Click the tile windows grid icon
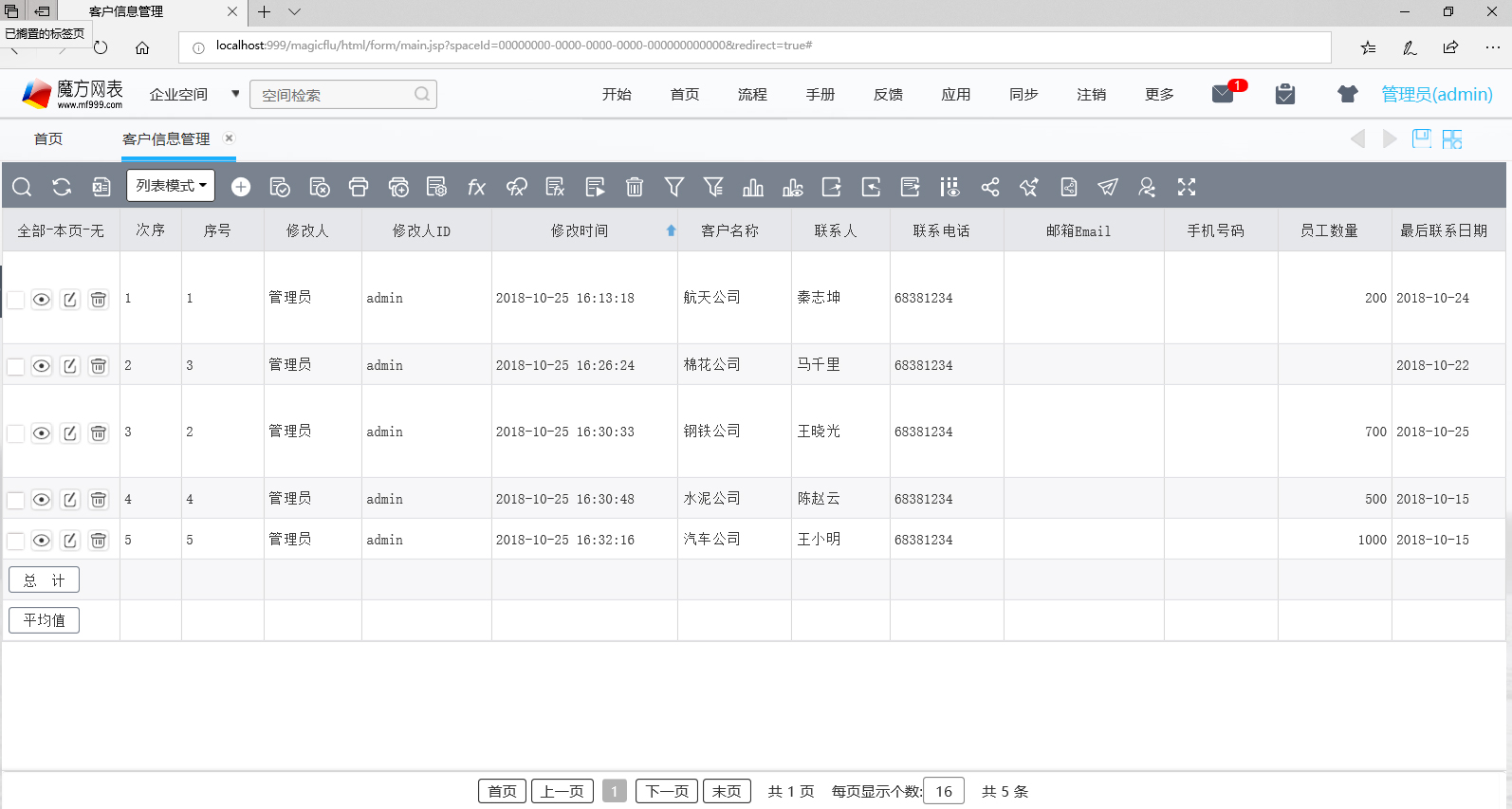Screen dimensions: 1512x809 pyautogui.click(x=1452, y=138)
